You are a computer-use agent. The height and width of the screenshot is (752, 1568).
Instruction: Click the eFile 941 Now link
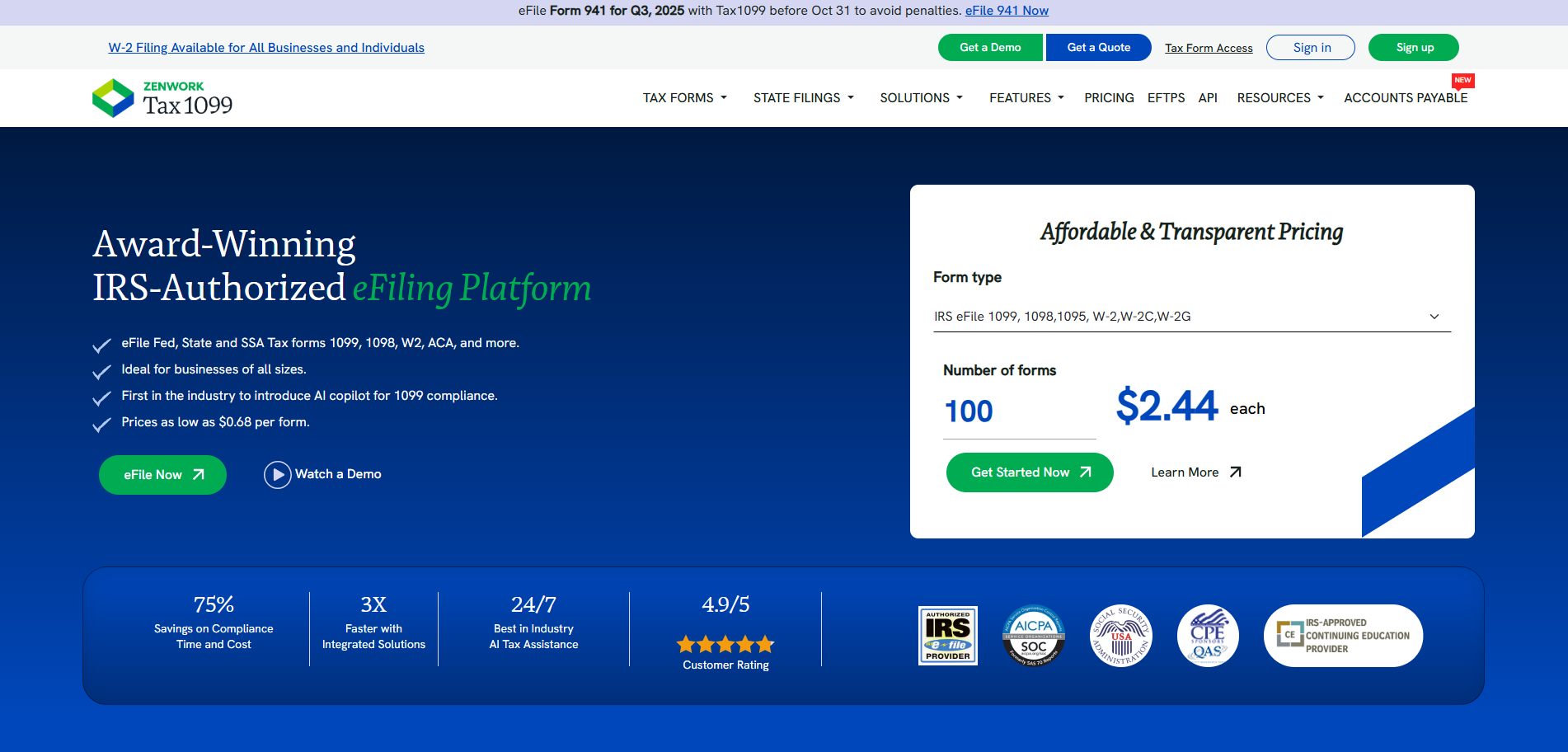(x=1007, y=11)
